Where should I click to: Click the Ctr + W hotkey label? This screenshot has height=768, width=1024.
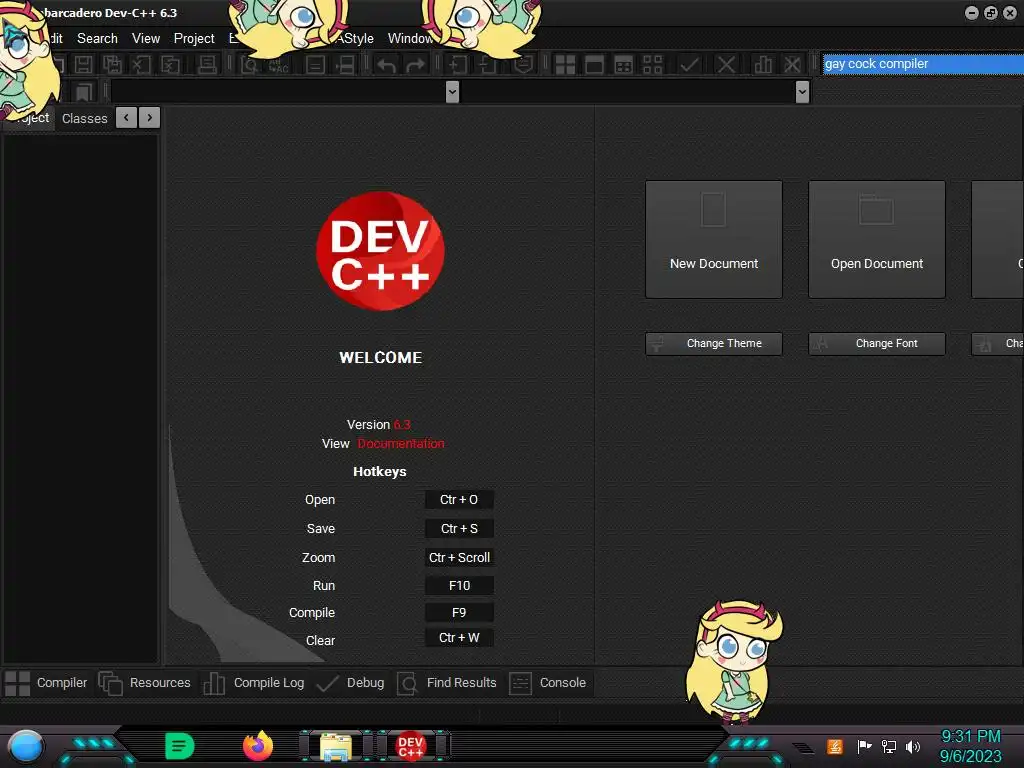click(459, 638)
